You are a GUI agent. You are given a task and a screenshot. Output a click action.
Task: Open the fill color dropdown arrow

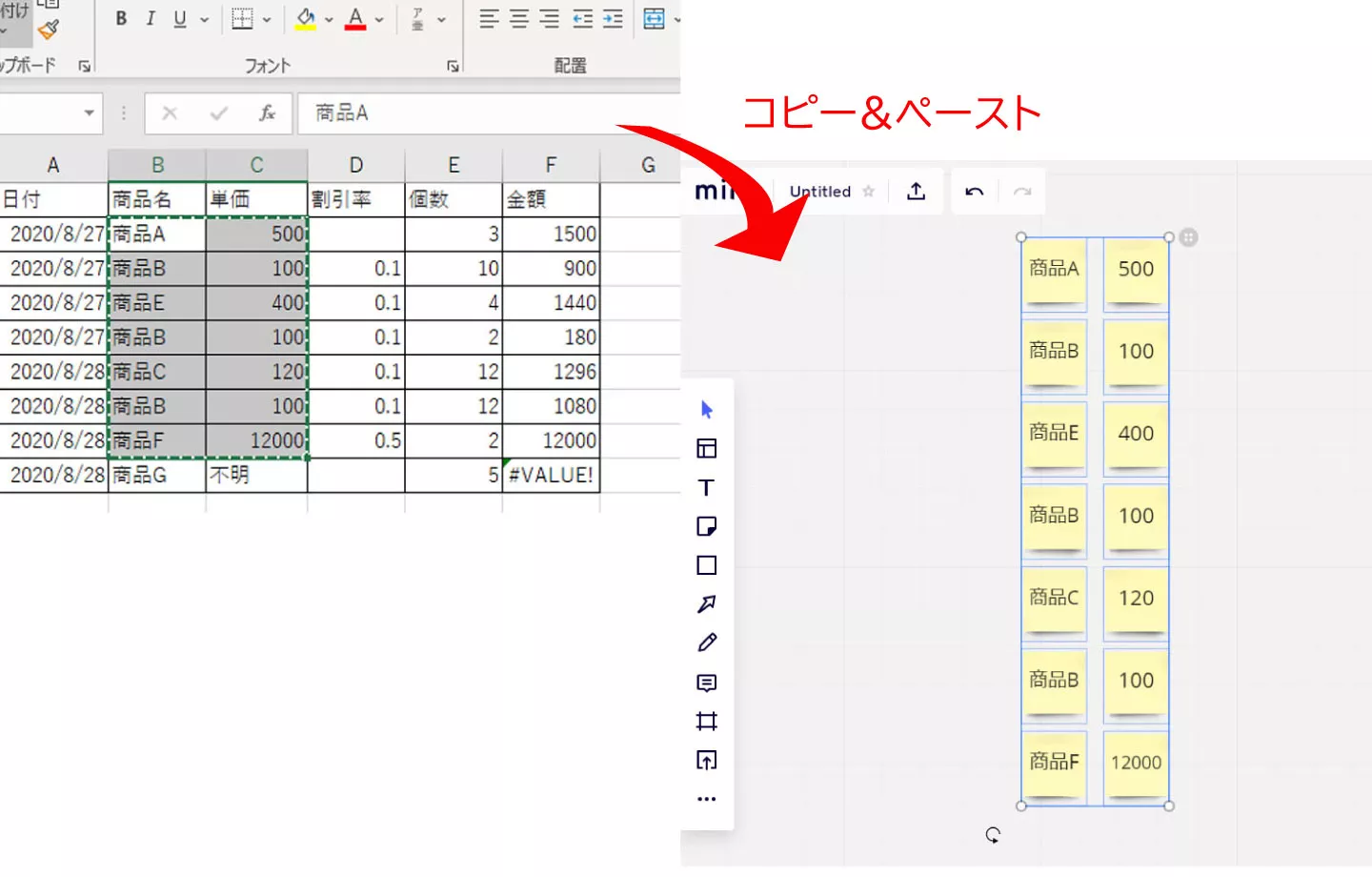pyautogui.click(x=329, y=19)
